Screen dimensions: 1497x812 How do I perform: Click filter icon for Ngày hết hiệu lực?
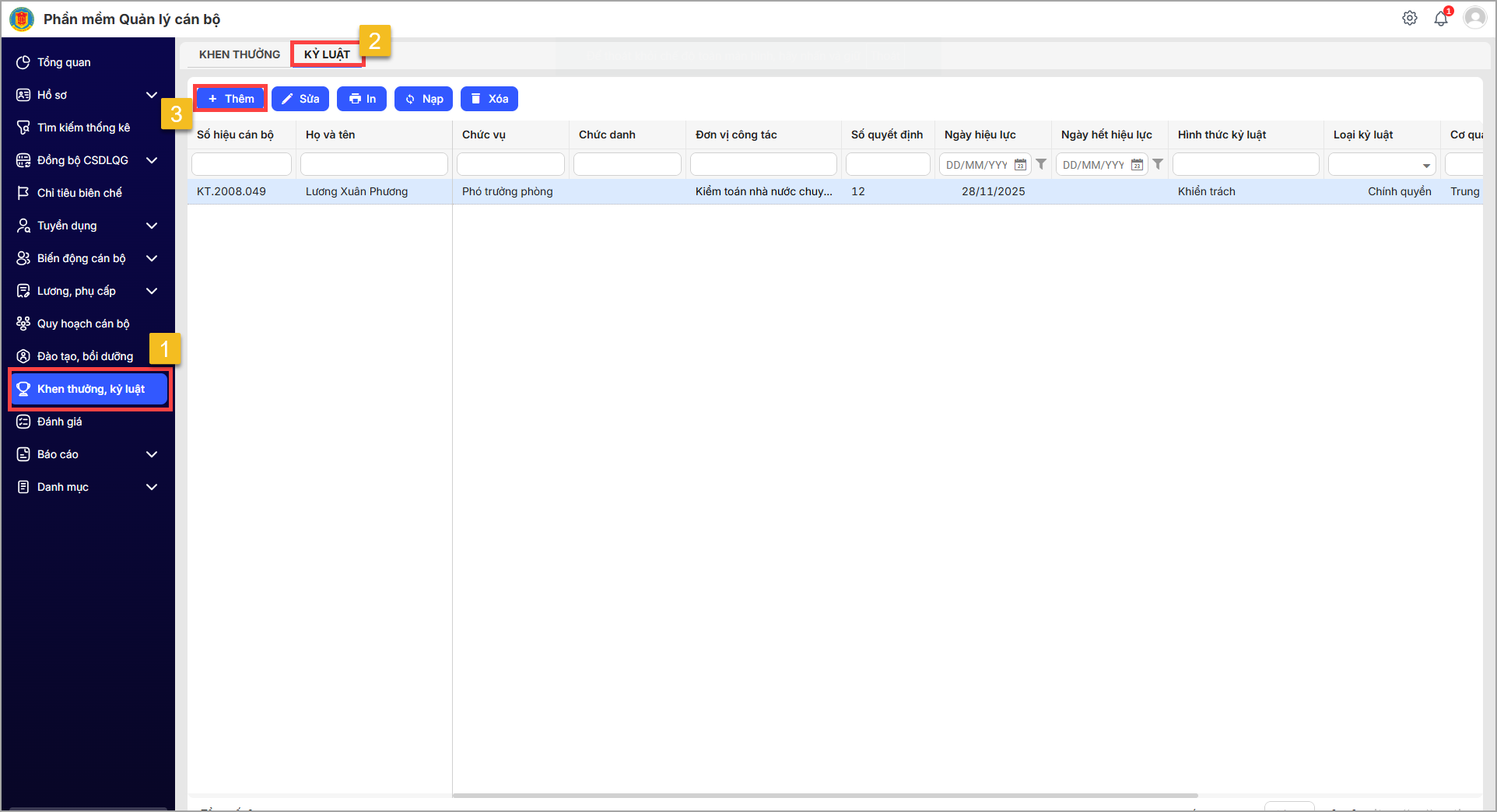pos(1158,164)
